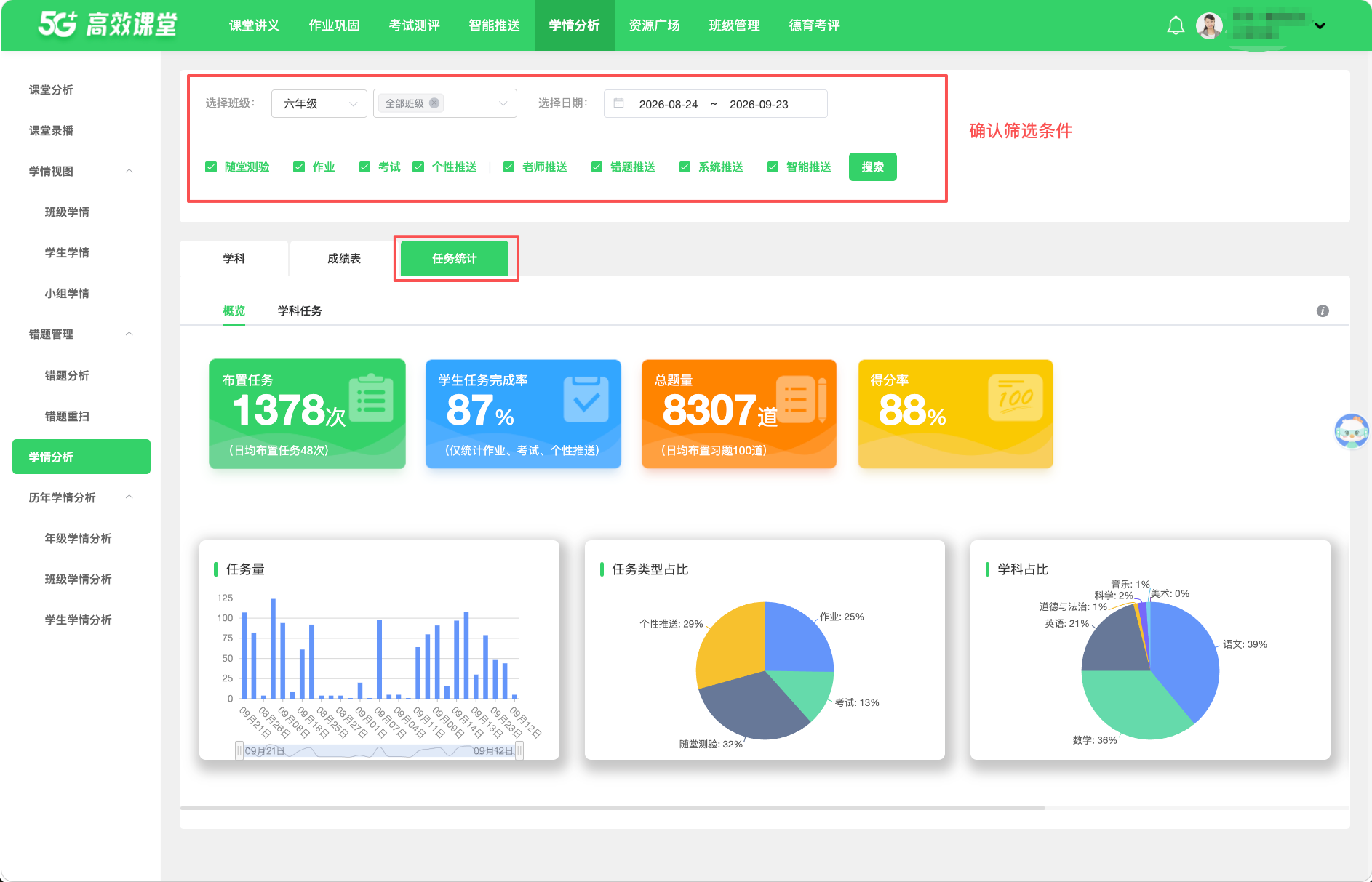Open 考试测评 in top navigation
This screenshot has width=1372, height=882.
coord(415,25)
